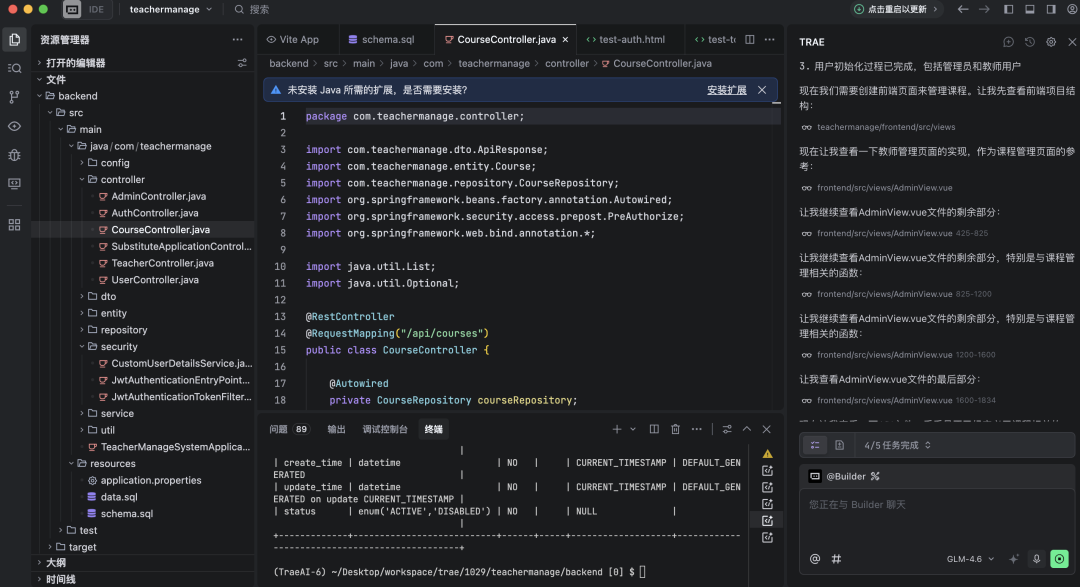1080x587 pixels.
Task: Close the CourseController.java tab
Action: click(565, 40)
